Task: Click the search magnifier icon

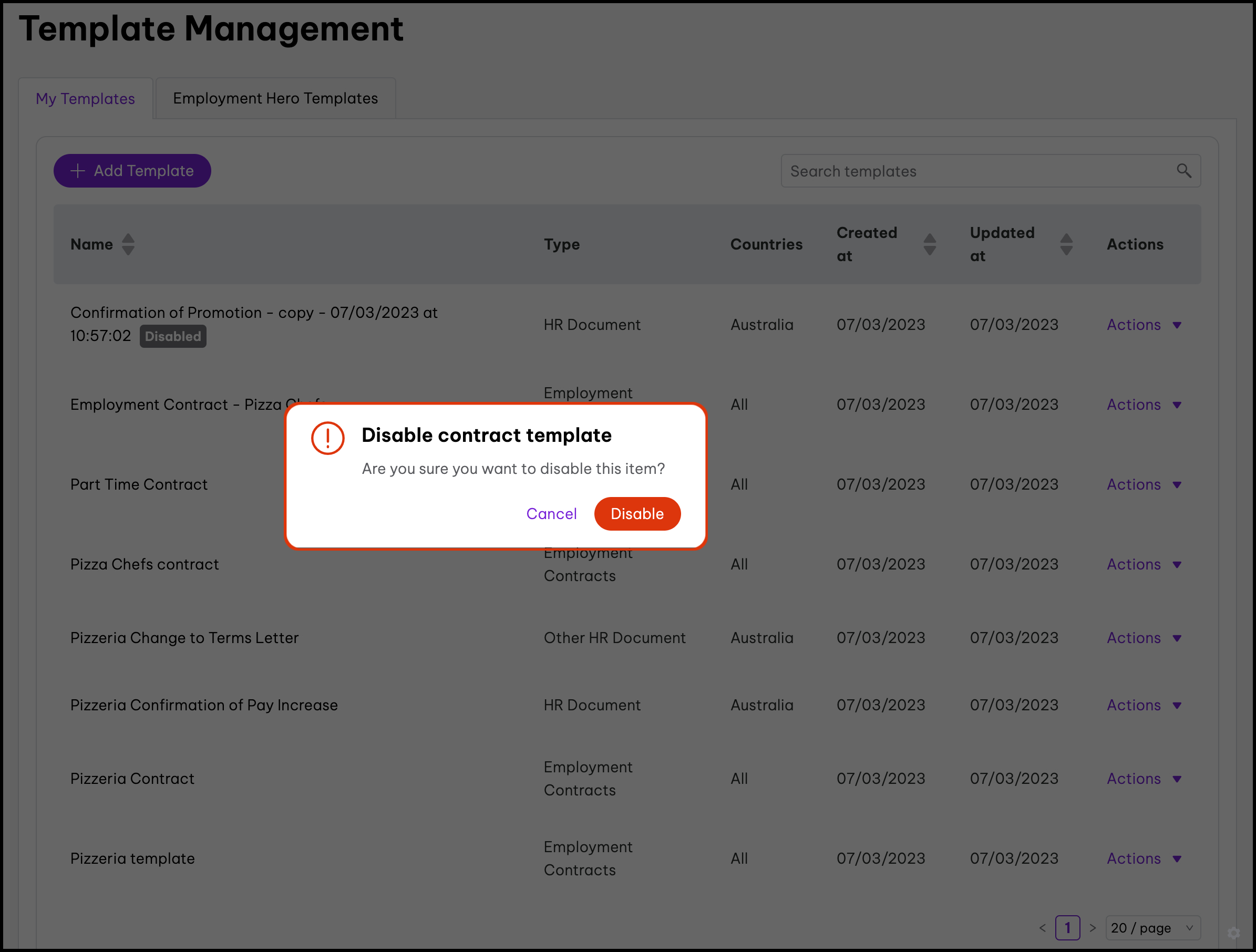Action: pos(1183,171)
